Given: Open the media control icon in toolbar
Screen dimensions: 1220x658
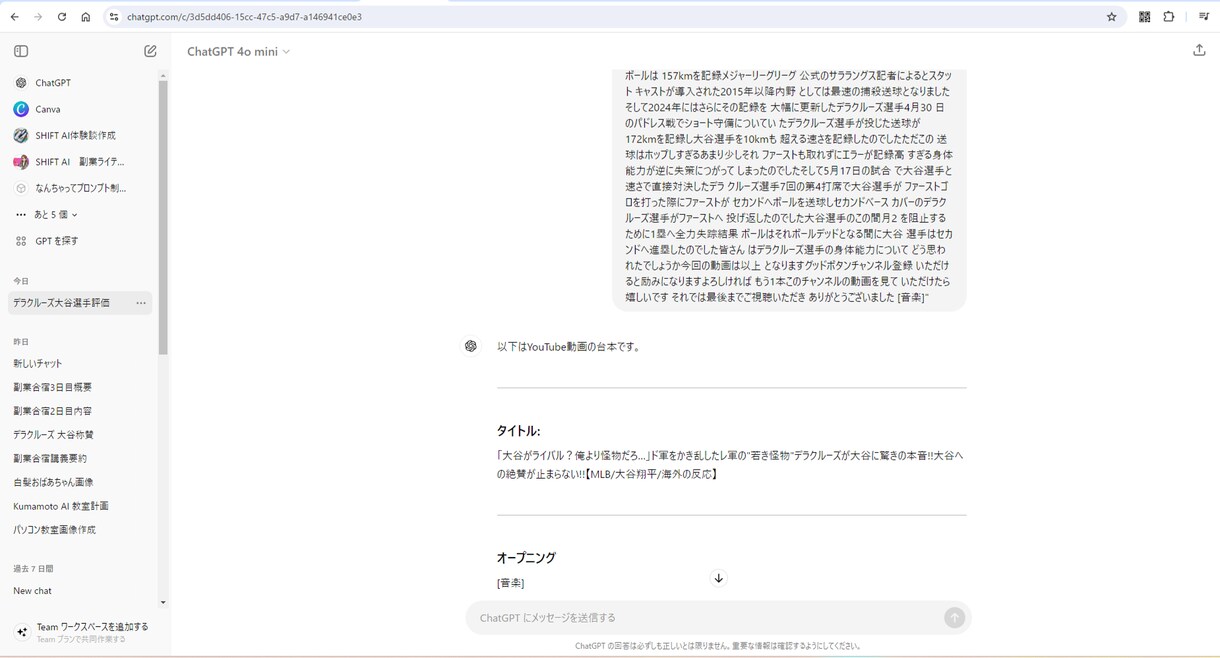Looking at the screenshot, I should tap(1203, 17).
